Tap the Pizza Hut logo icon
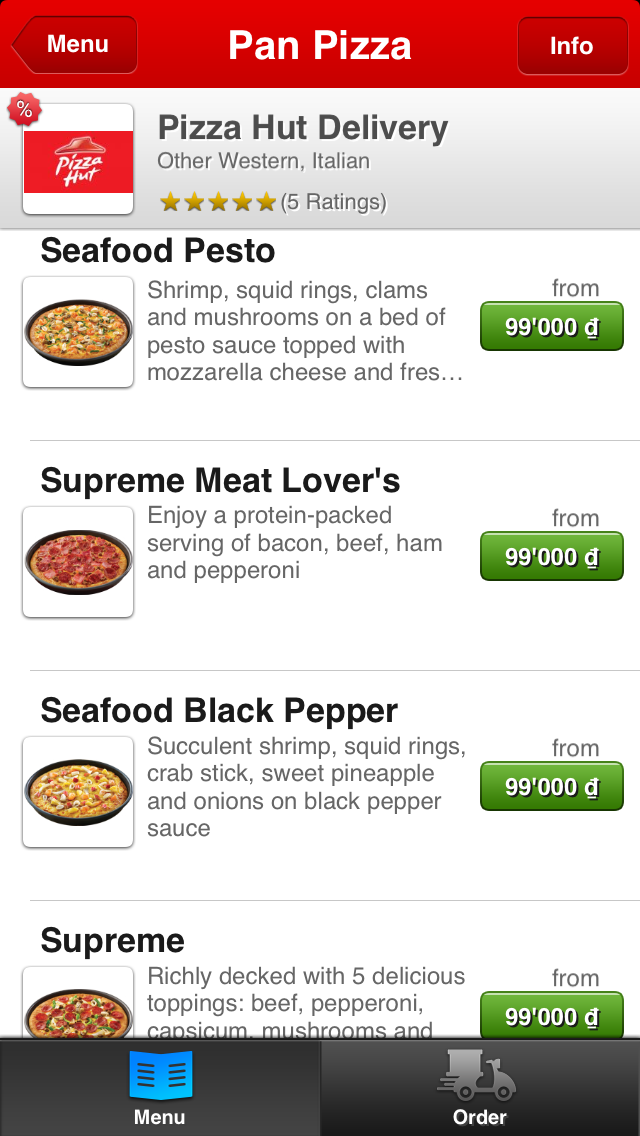The height and width of the screenshot is (1136, 640). (78, 160)
